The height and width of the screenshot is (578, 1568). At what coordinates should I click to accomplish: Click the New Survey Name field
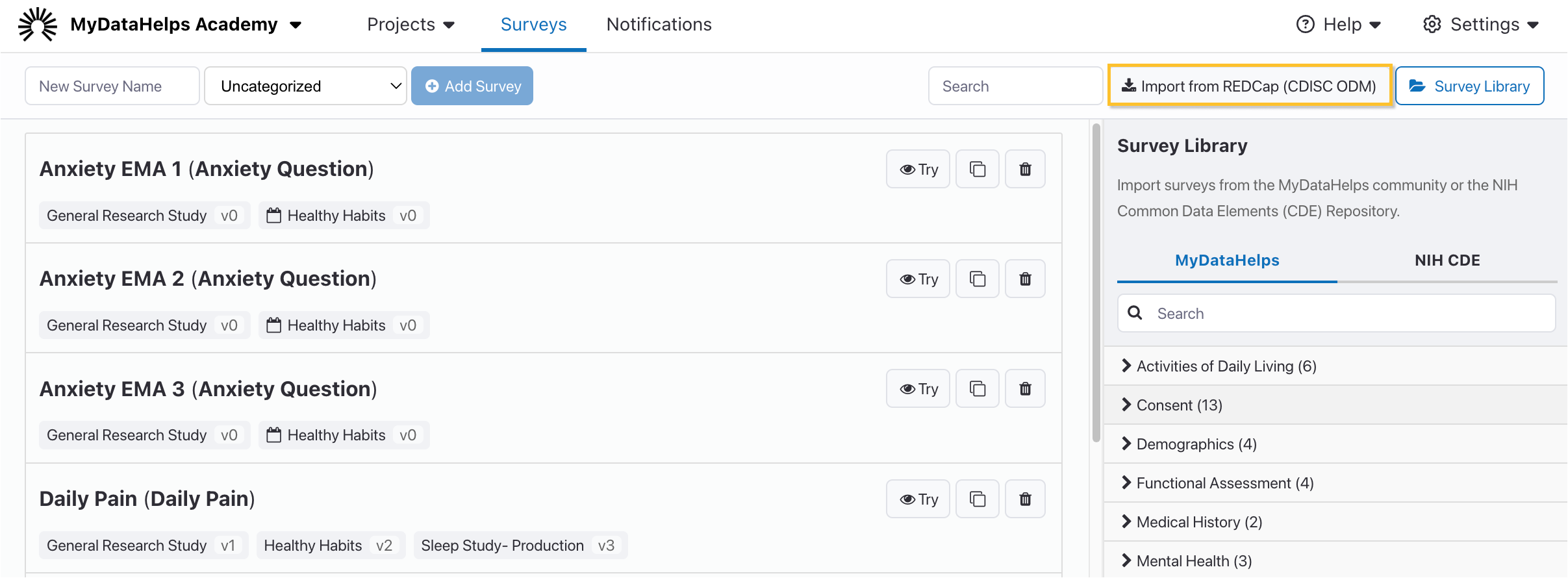coord(112,86)
